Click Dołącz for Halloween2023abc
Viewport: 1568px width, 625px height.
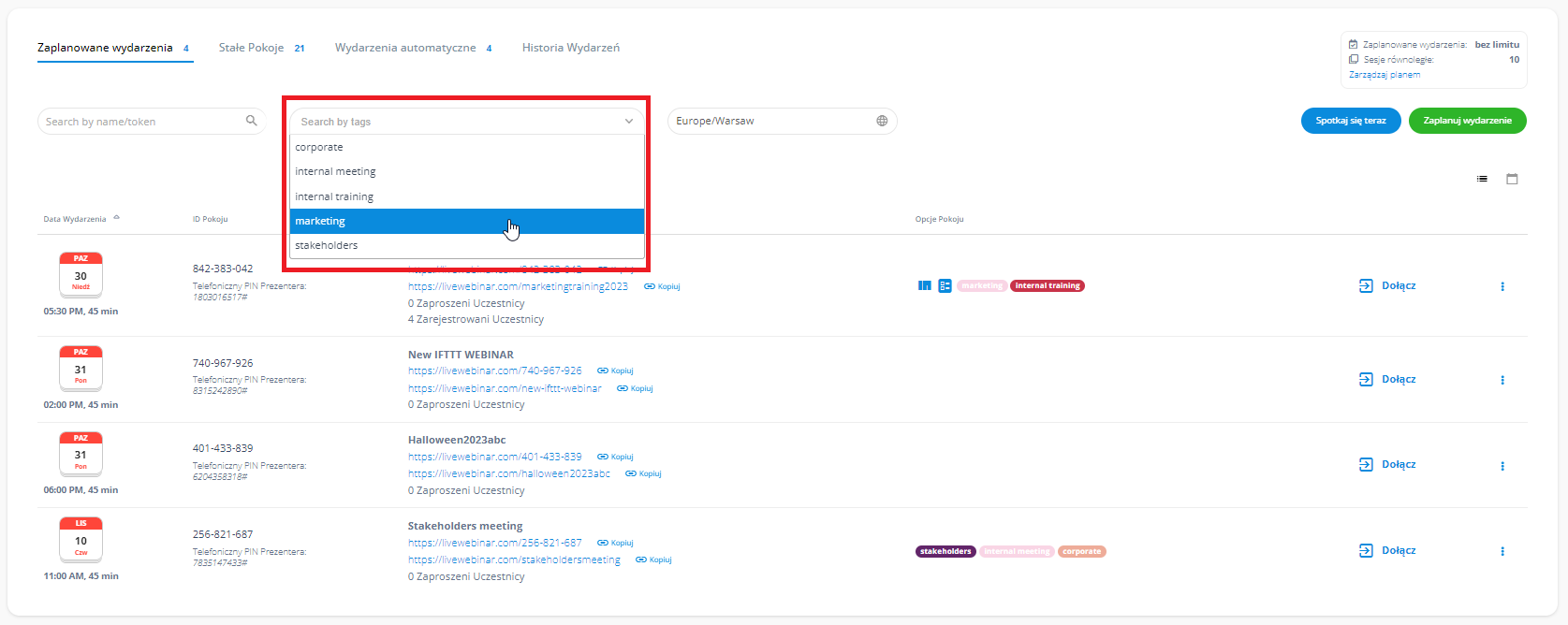(x=1387, y=464)
